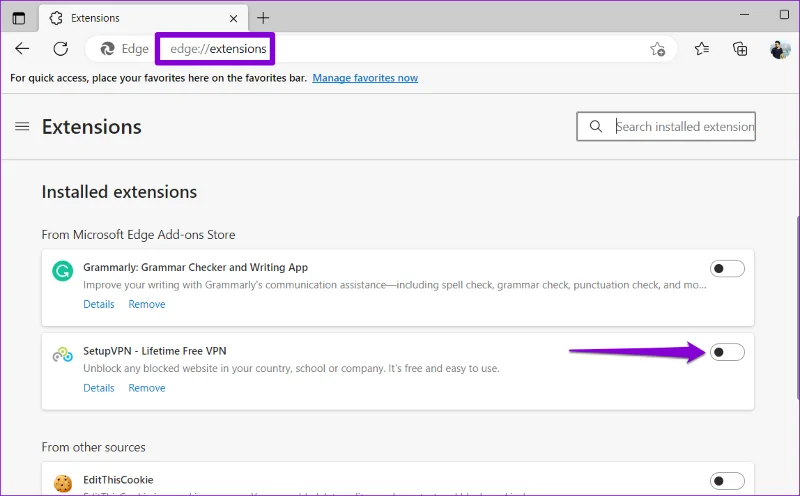Enable the EditThisCookie extension toggle
Image resolution: width=800 pixels, height=496 pixels.
pos(727,481)
